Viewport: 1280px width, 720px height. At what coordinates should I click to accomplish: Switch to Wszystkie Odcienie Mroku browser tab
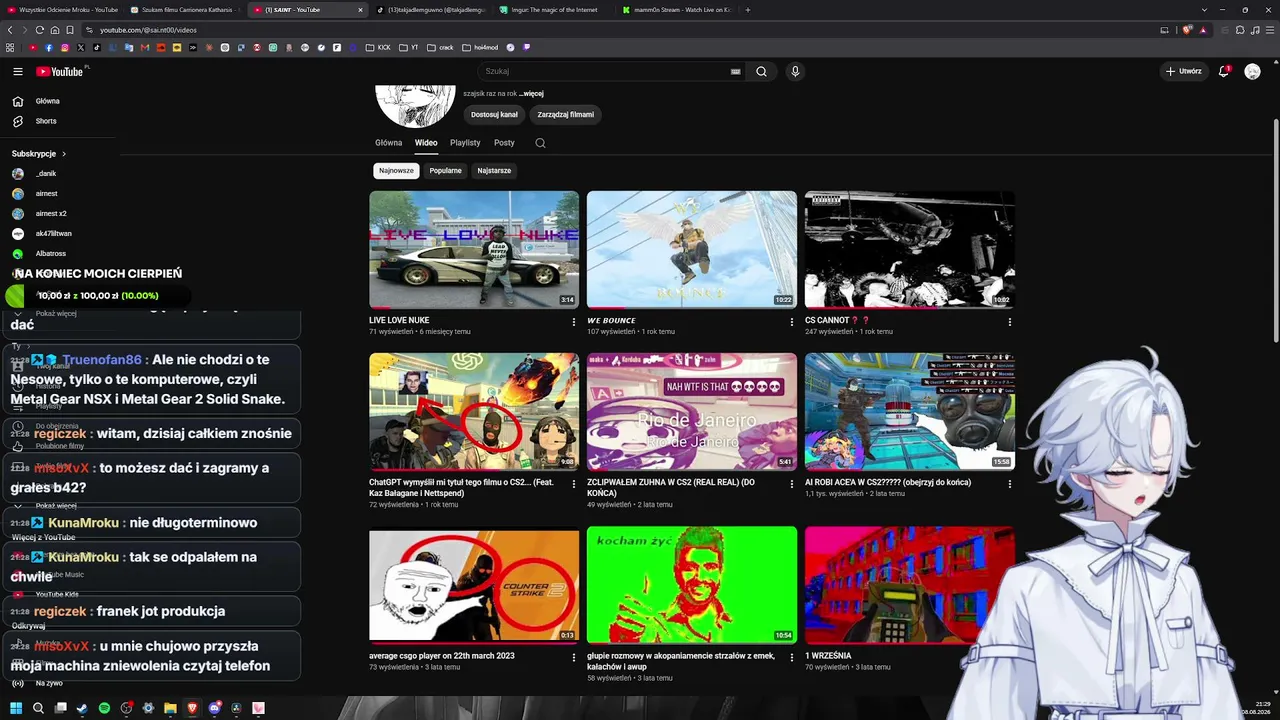click(x=62, y=10)
